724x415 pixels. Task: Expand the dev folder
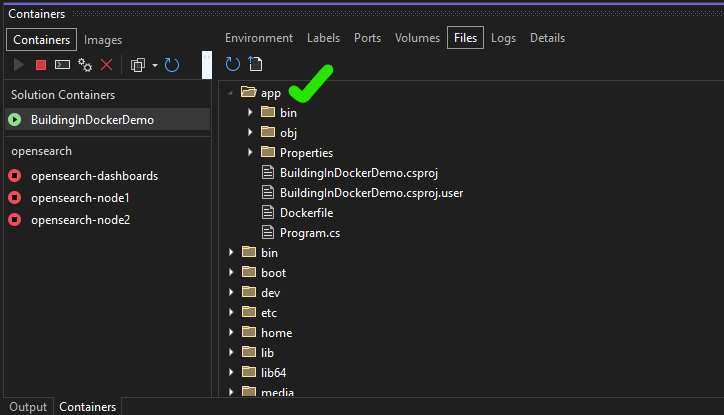click(x=231, y=292)
